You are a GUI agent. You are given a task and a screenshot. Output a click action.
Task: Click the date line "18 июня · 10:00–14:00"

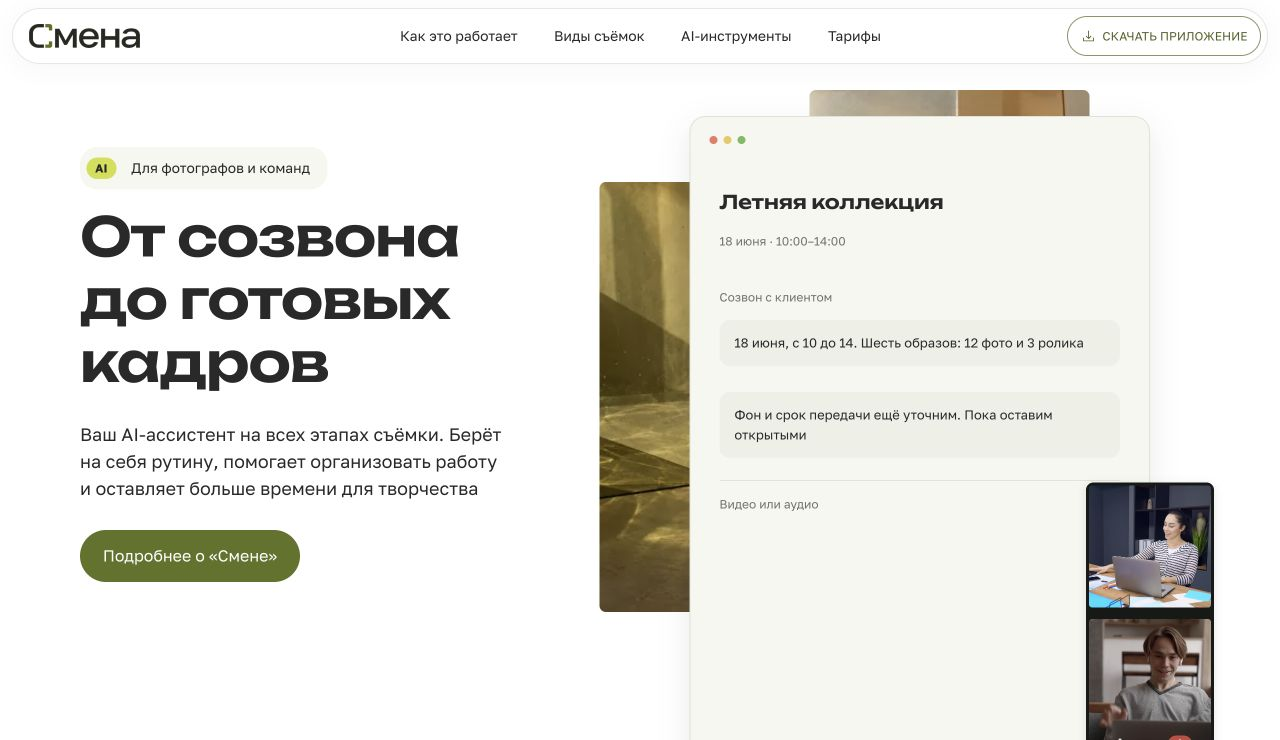[x=782, y=241]
